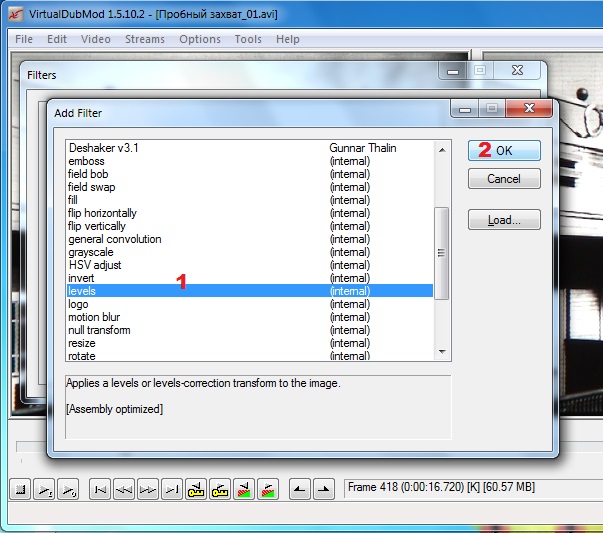Go to the next keyframe (yellow key)
This screenshot has height=533, width=603.
(x=220, y=489)
